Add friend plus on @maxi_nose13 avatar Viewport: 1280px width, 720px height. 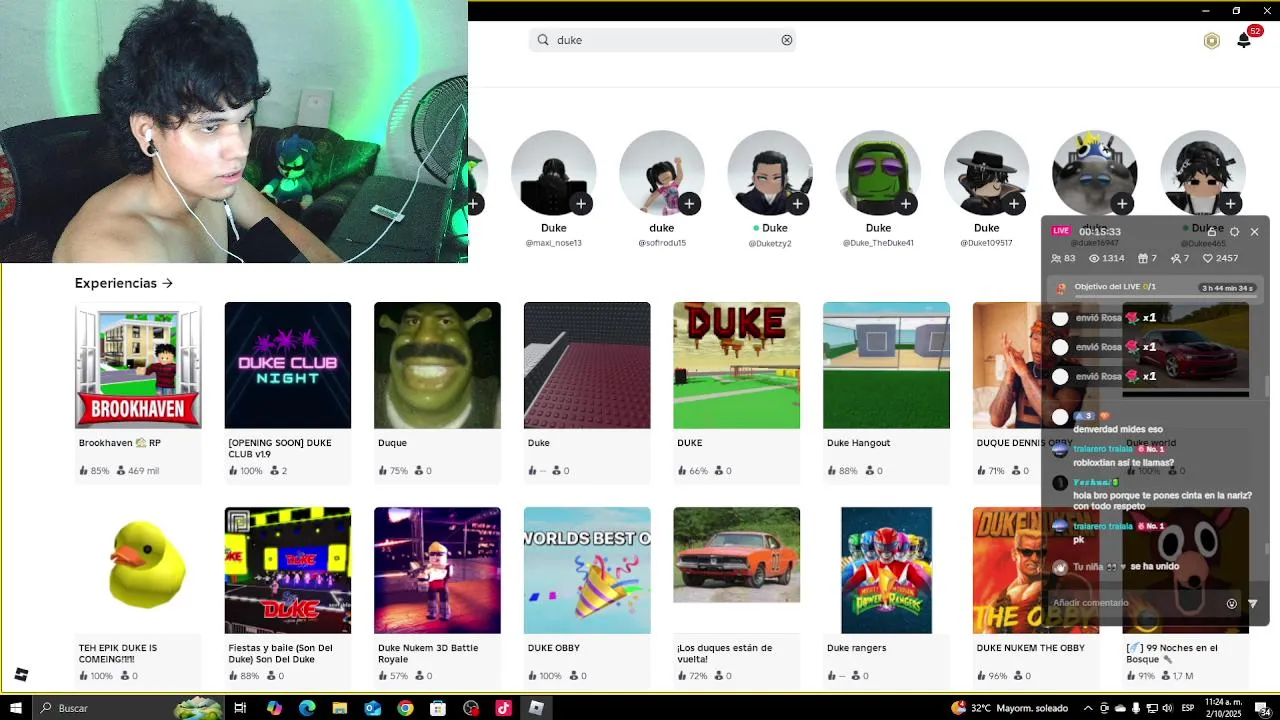(x=581, y=204)
